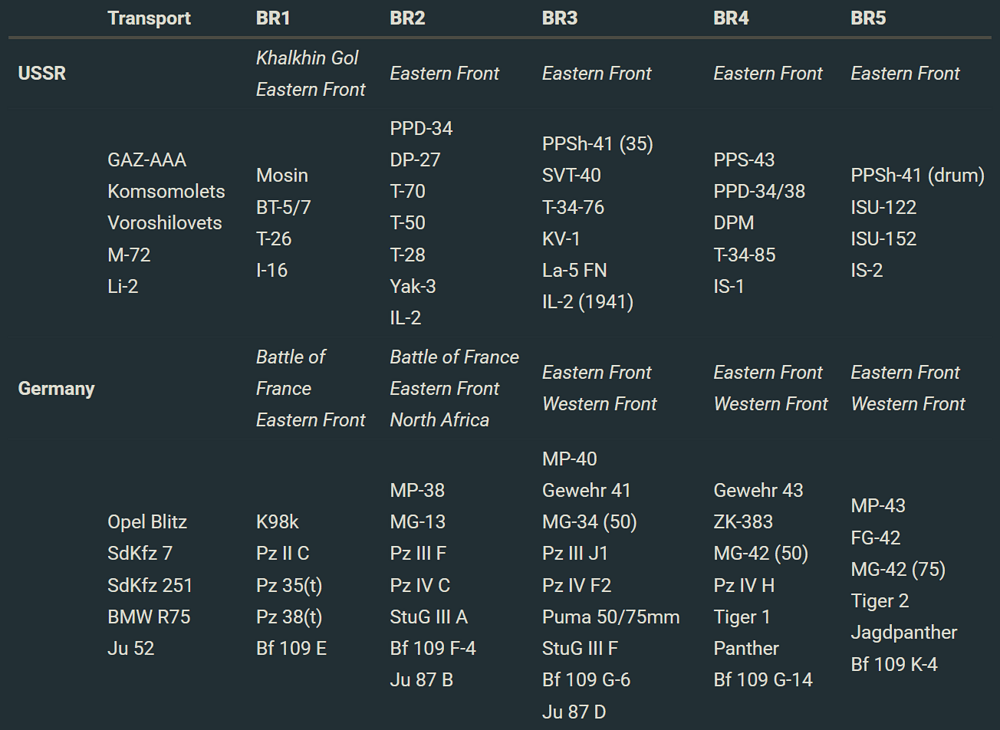Select the PPSh-41 (drum) entry
This screenshot has height=730, width=1000.
click(x=917, y=176)
